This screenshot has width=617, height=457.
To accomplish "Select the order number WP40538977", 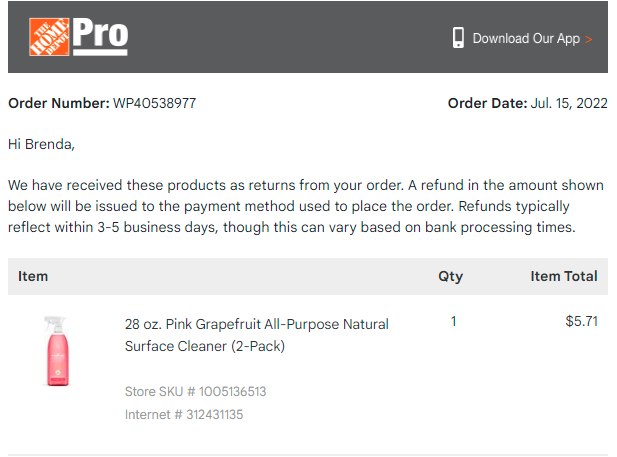I will [154, 103].
